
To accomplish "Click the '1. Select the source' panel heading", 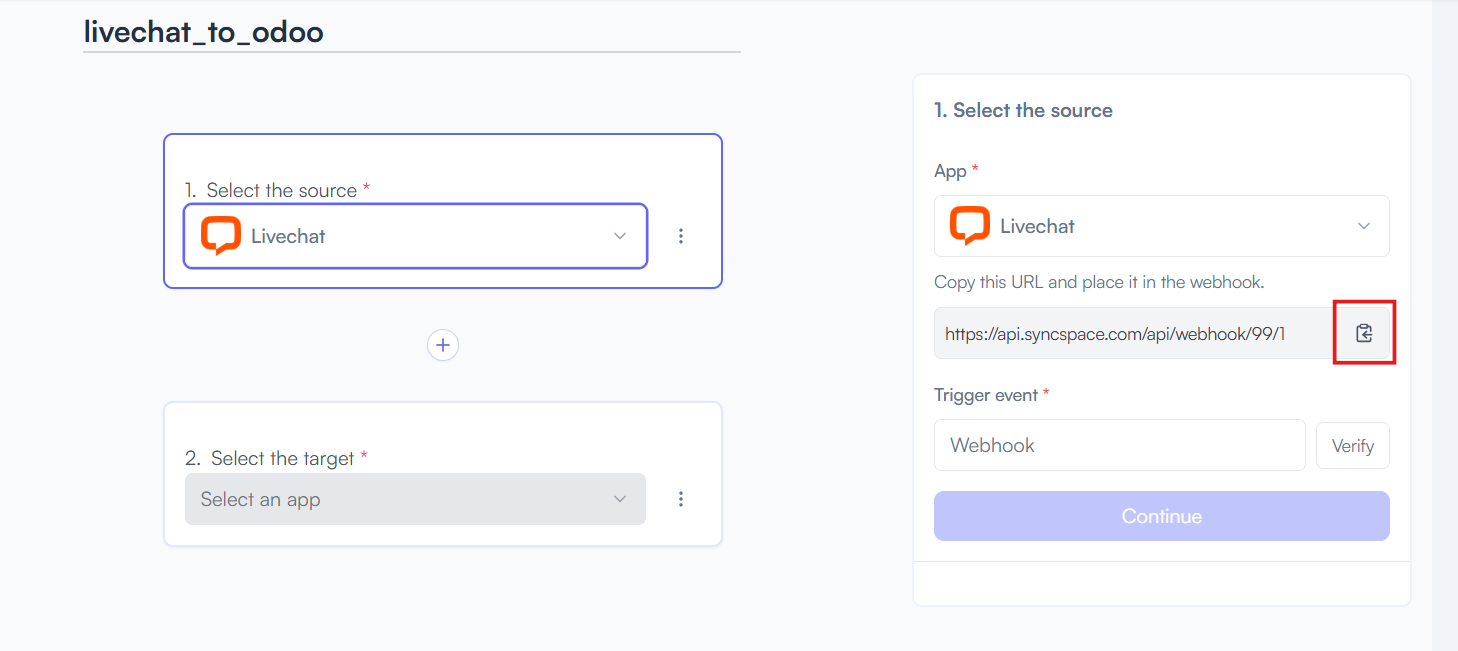I will pyautogui.click(x=1023, y=110).
